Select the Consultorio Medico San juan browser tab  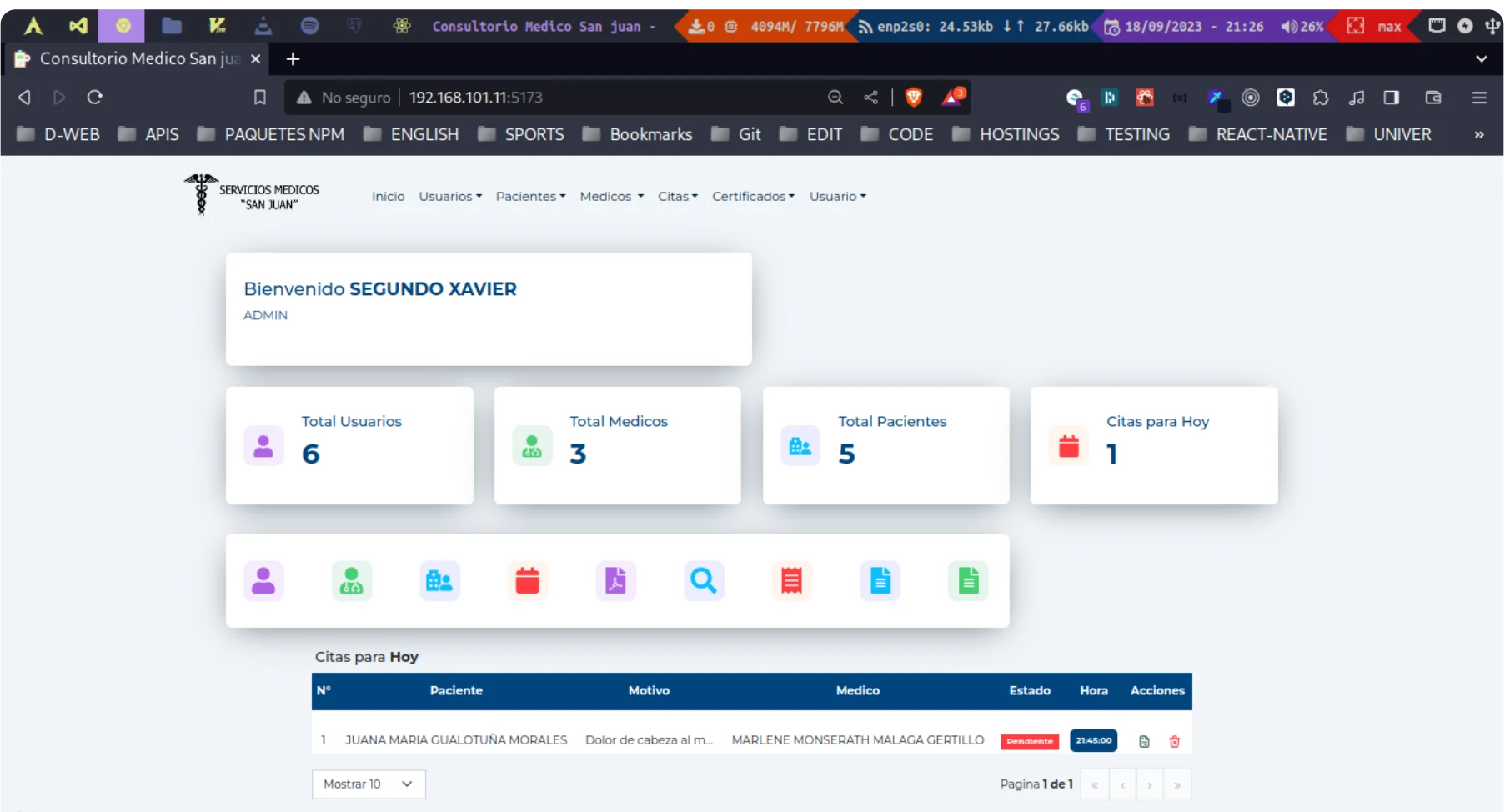point(133,58)
